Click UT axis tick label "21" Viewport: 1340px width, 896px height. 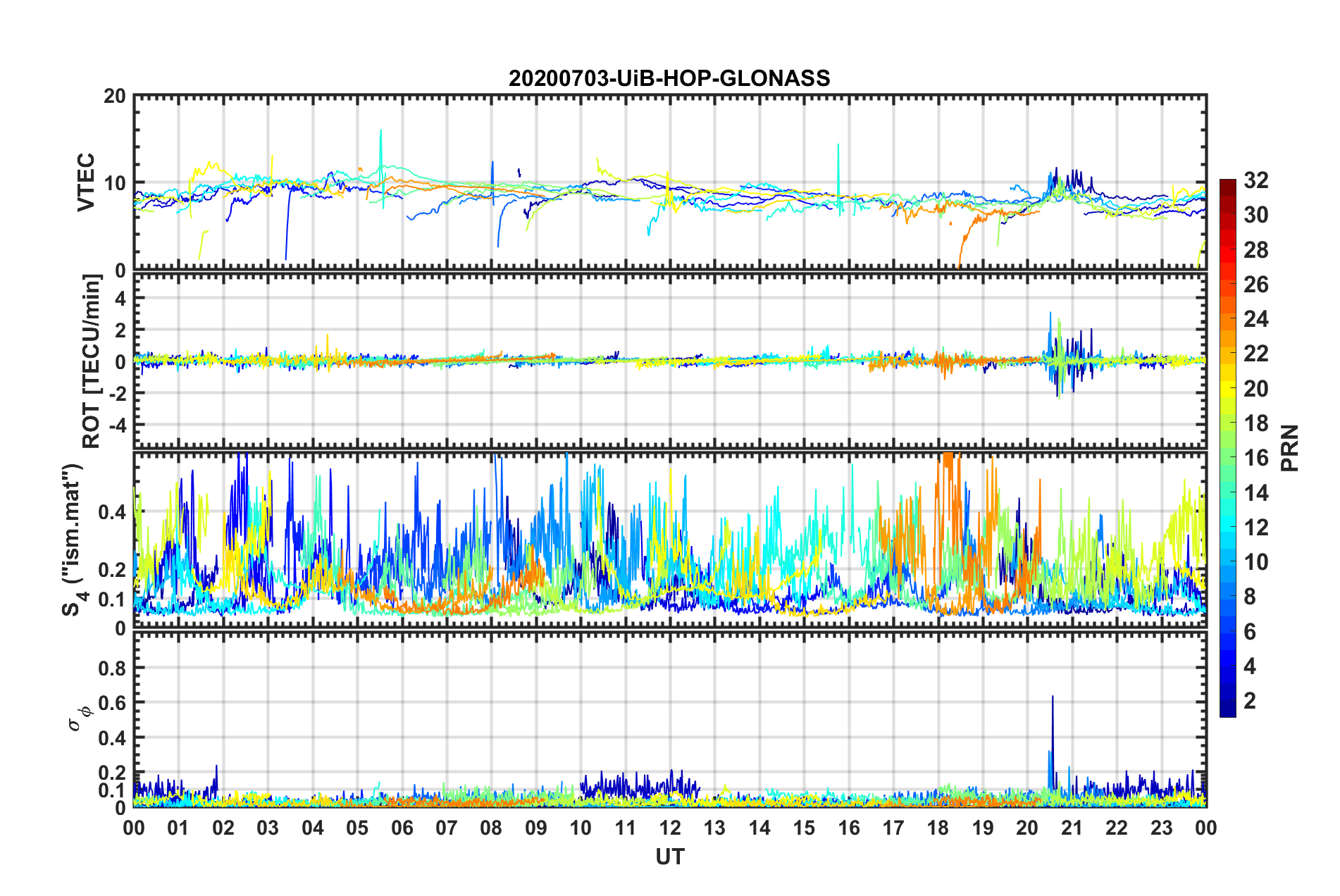point(1072,828)
